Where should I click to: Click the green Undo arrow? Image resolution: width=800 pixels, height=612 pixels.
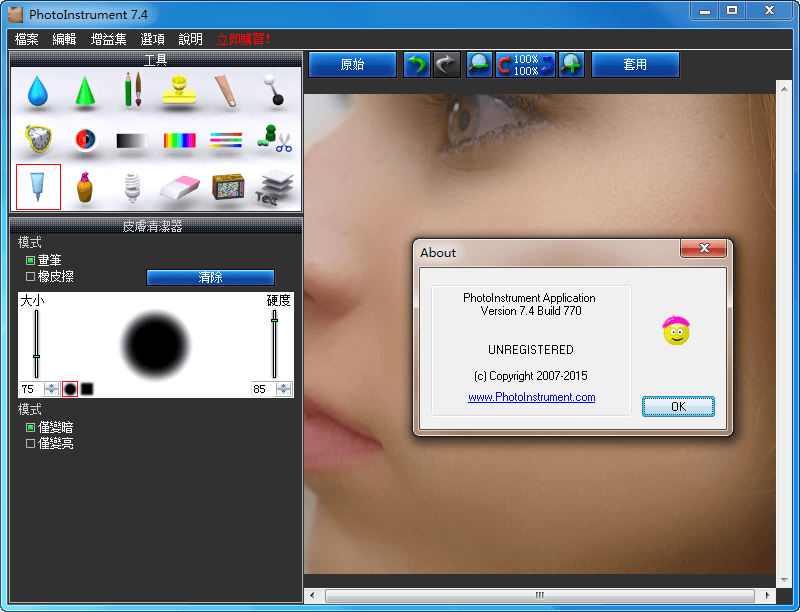point(417,65)
